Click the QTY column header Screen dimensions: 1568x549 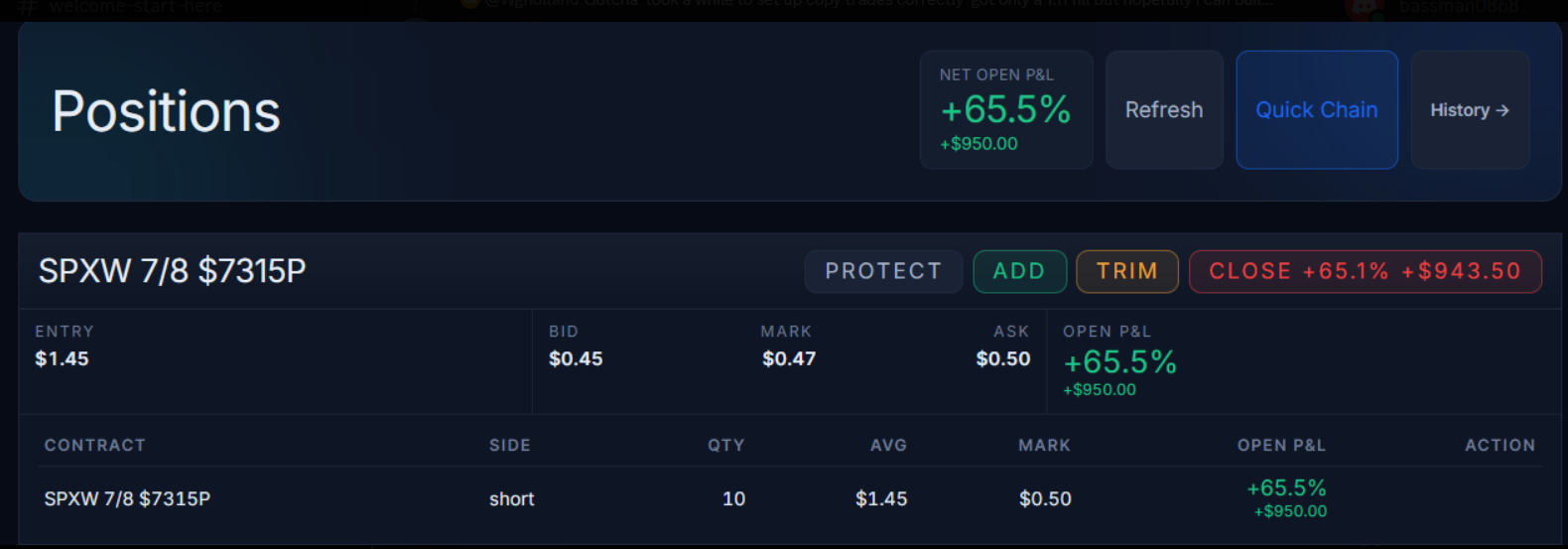pos(725,446)
